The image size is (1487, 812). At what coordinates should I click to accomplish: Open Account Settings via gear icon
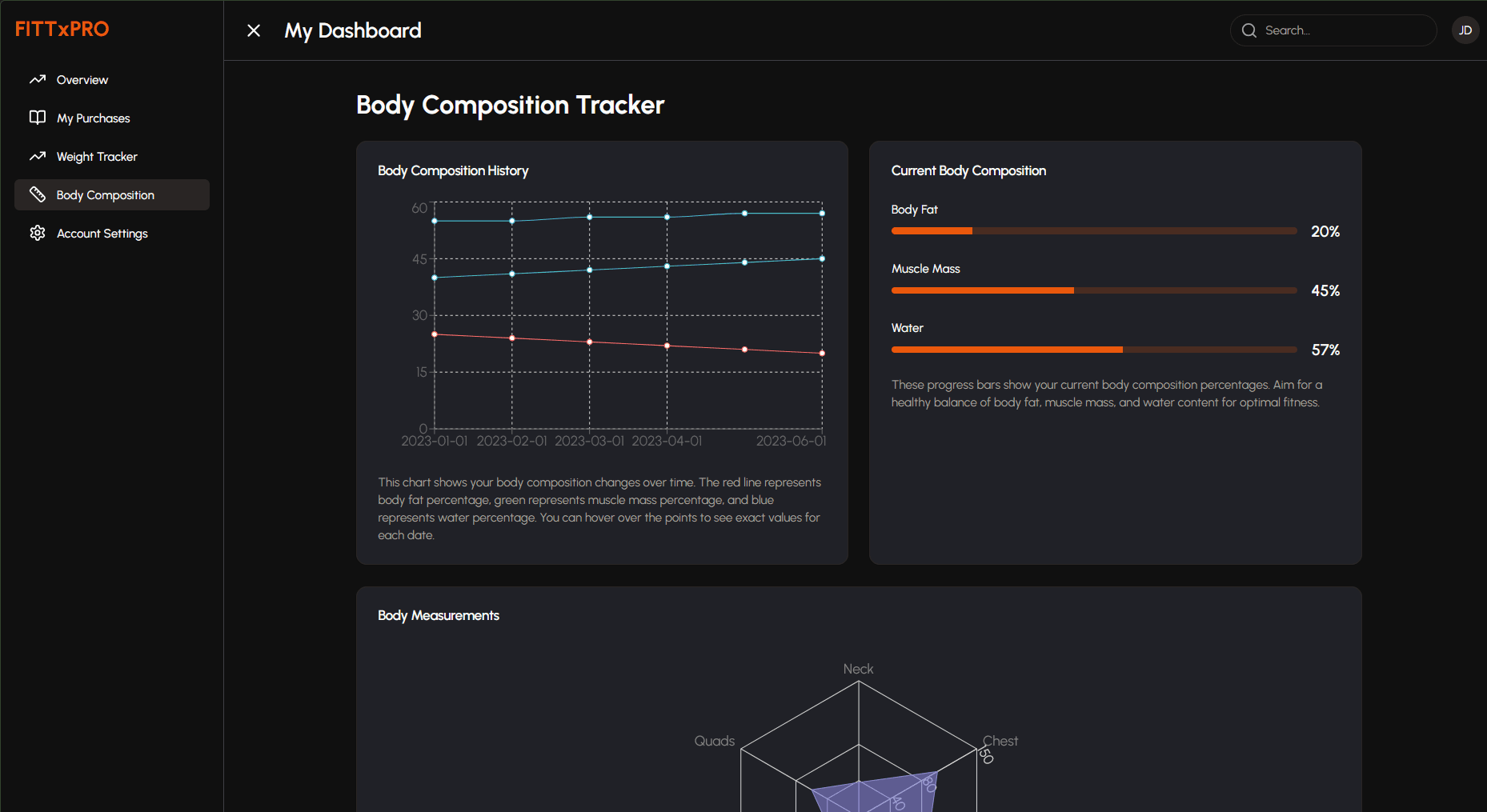(37, 233)
